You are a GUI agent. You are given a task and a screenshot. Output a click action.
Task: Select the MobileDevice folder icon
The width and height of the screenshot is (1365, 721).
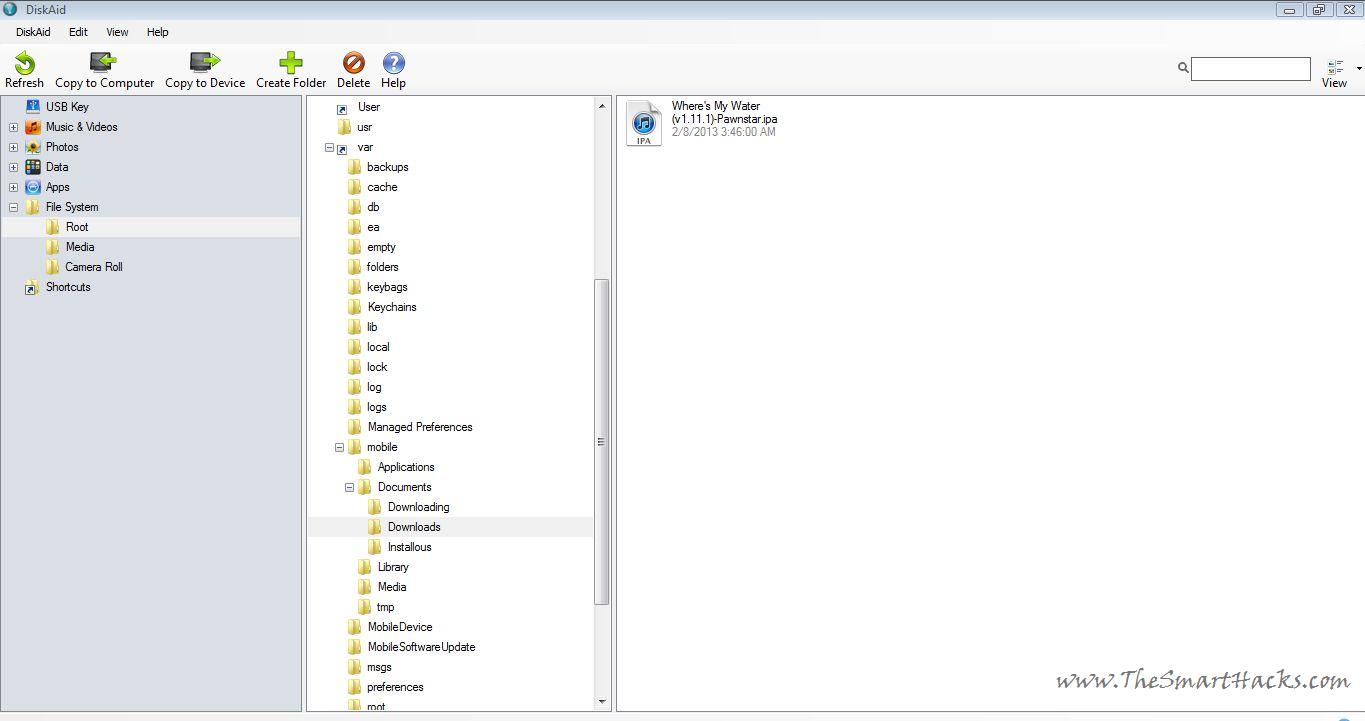[354, 627]
